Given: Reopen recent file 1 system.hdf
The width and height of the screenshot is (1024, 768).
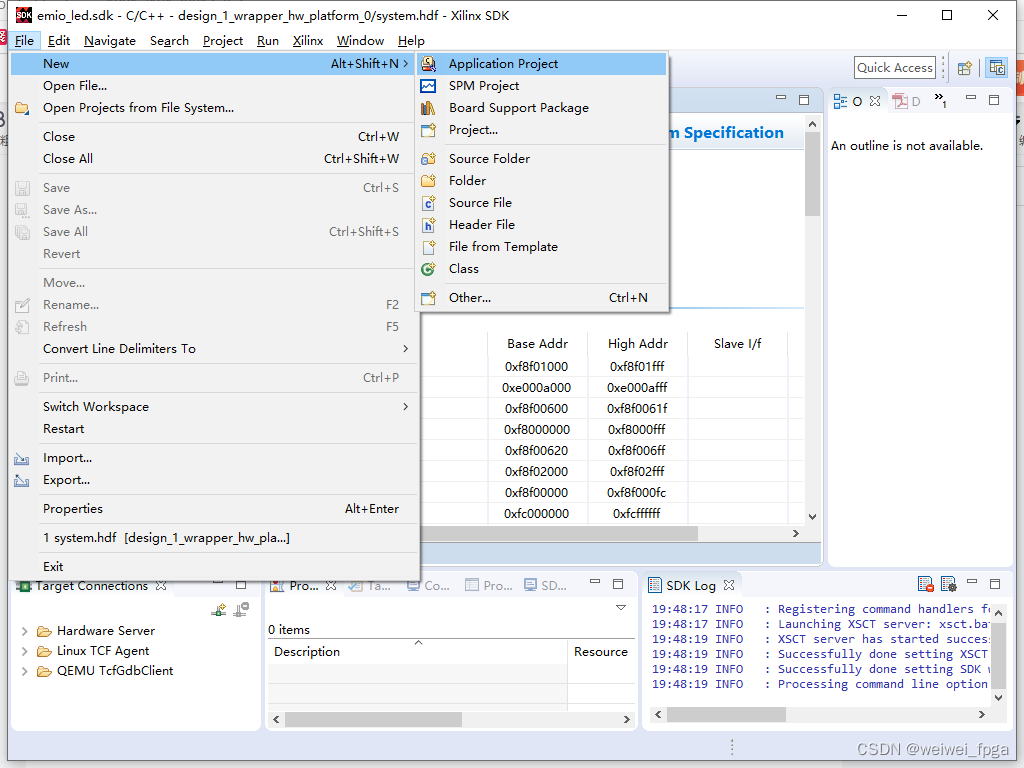Looking at the screenshot, I should (214, 538).
